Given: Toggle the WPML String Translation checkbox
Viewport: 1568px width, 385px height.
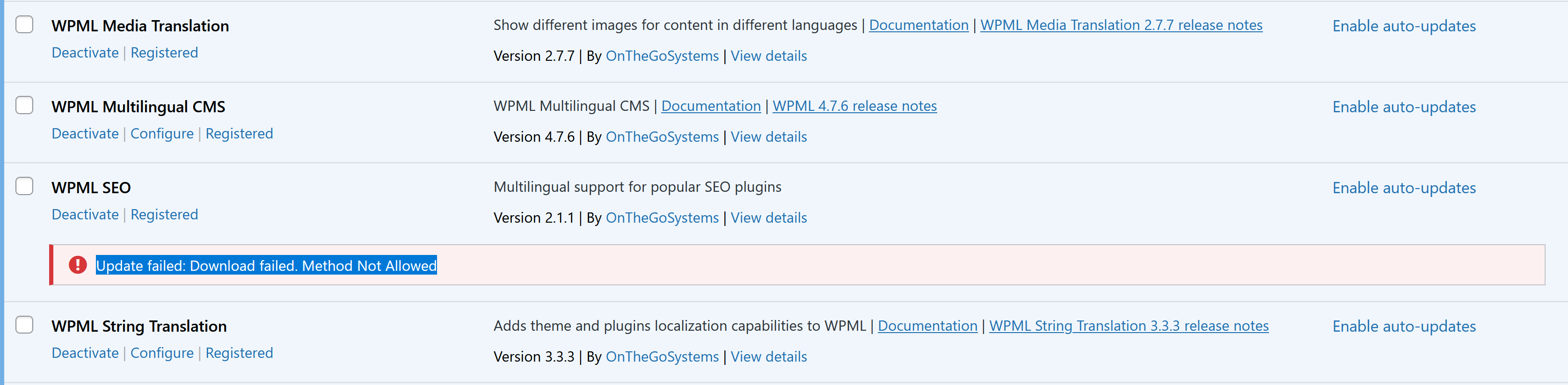Looking at the screenshot, I should (x=24, y=325).
